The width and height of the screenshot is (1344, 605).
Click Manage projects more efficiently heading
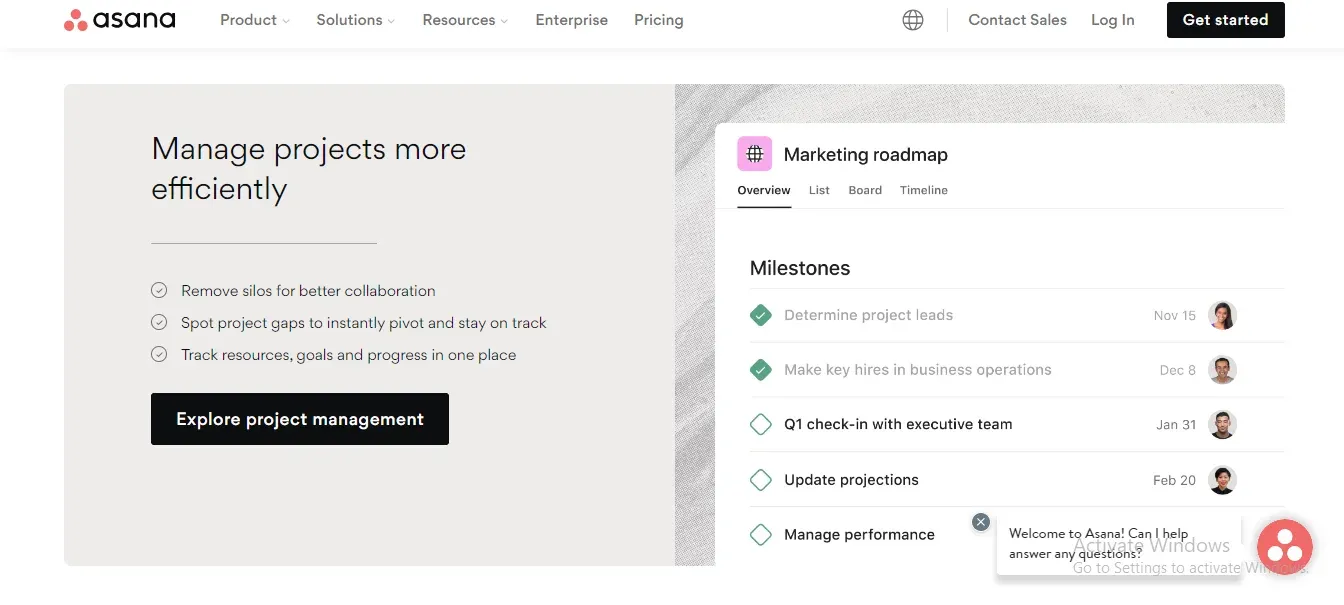(x=309, y=169)
